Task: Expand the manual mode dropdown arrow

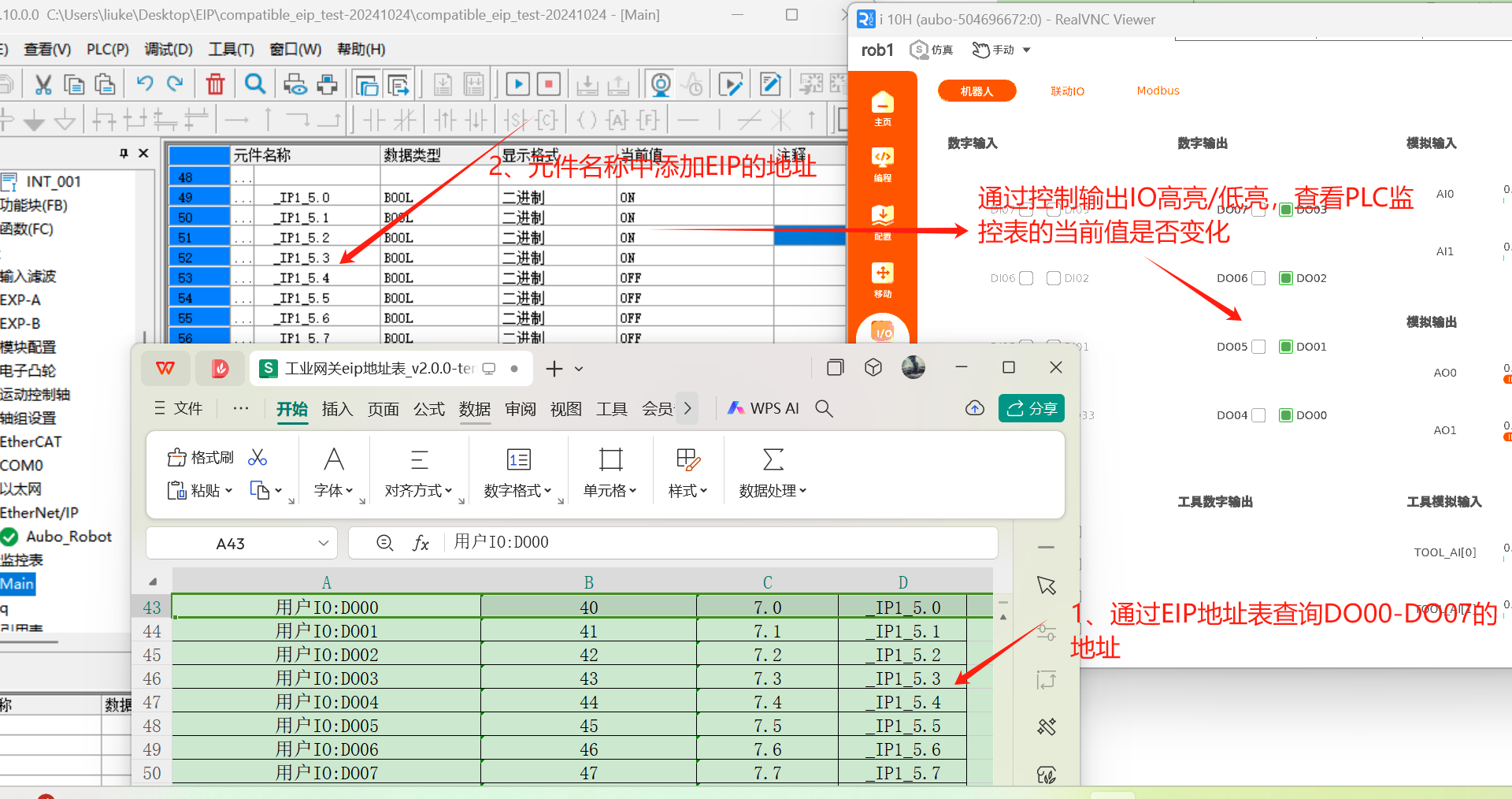Action: click(x=1026, y=50)
